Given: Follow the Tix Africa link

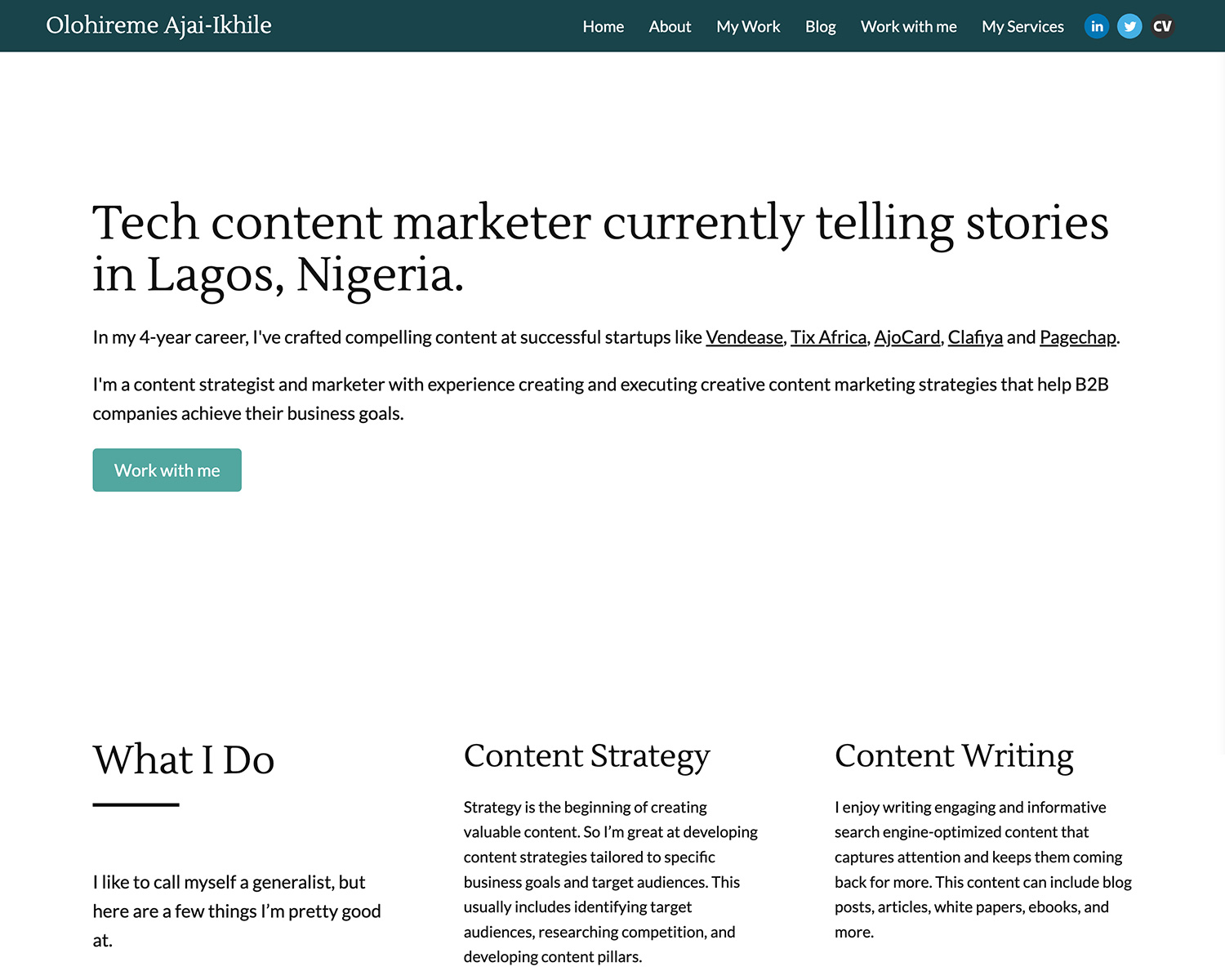Looking at the screenshot, I should tap(828, 337).
